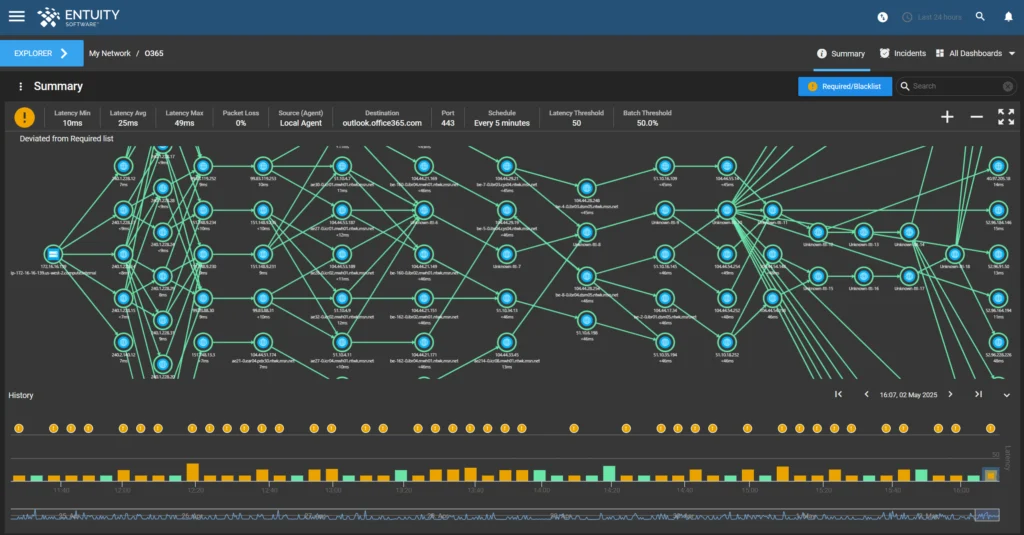Image resolution: width=1024 pixels, height=535 pixels.
Task: Zoom out on the path map
Action: [x=976, y=117]
